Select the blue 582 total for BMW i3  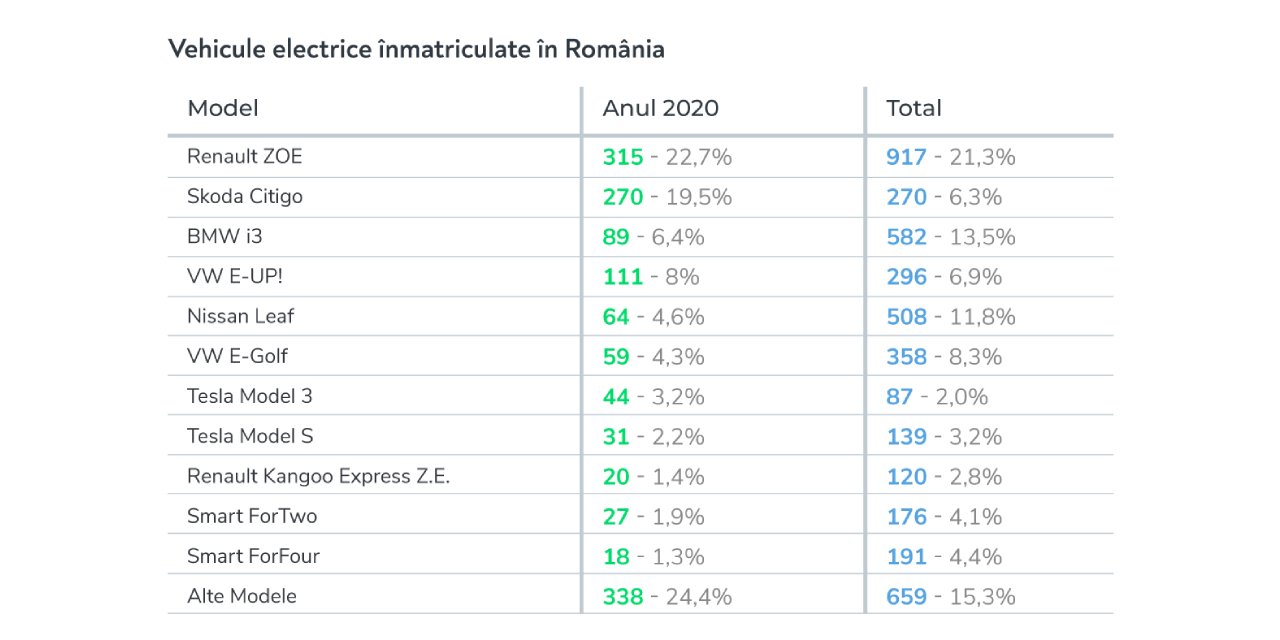click(906, 237)
